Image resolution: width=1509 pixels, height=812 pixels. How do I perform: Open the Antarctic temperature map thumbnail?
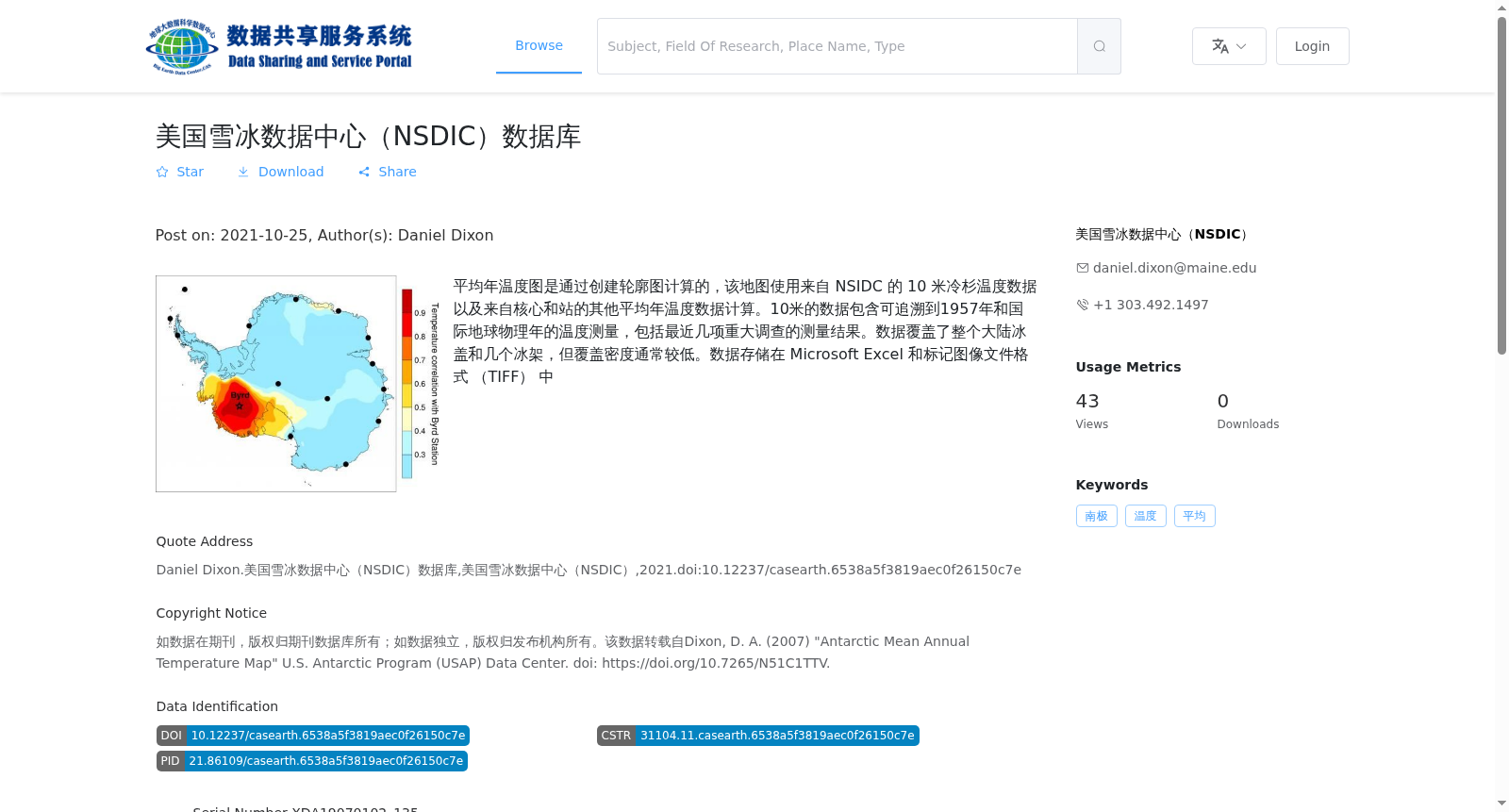[299, 384]
